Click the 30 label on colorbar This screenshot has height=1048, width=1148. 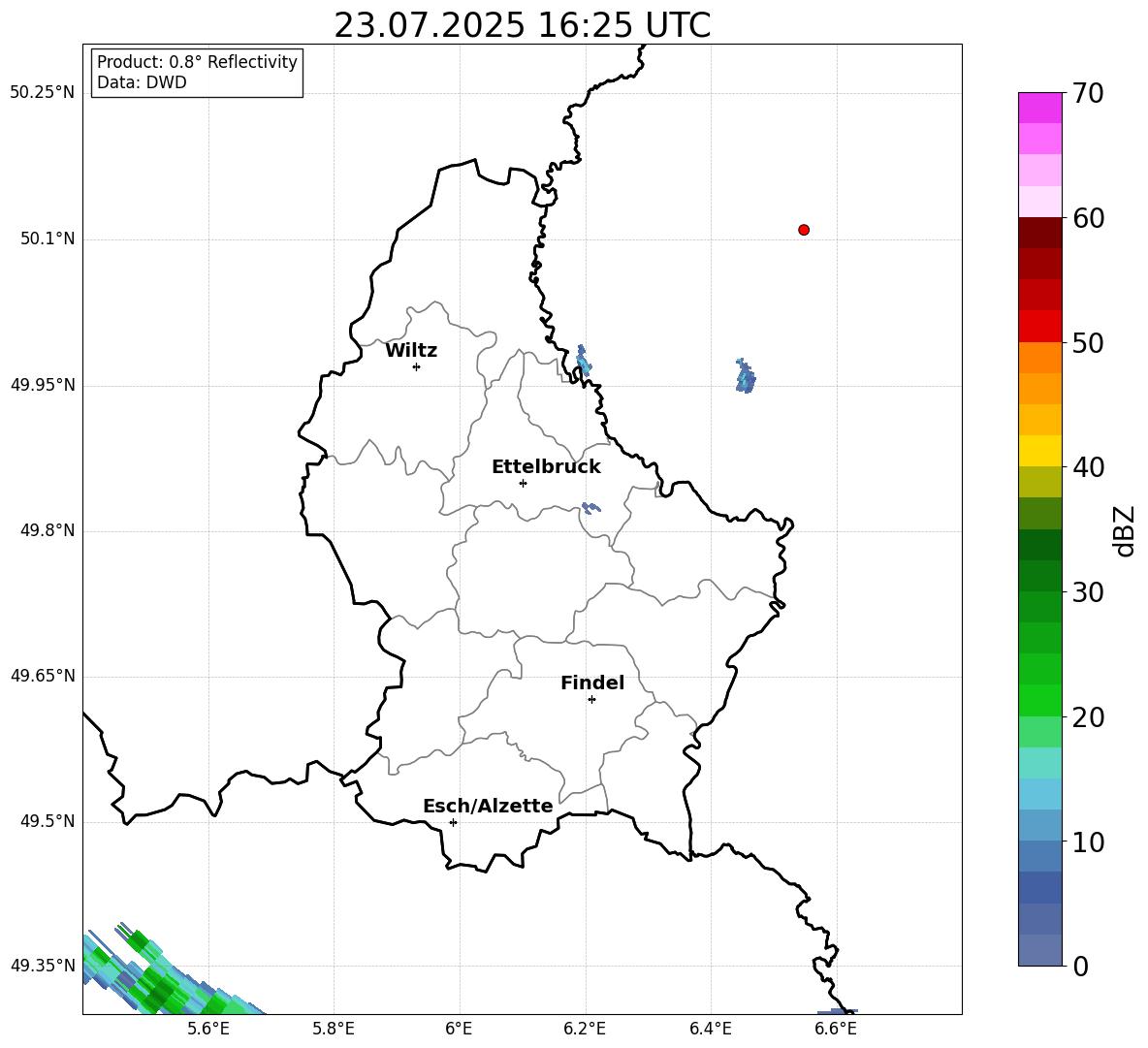1088,592
